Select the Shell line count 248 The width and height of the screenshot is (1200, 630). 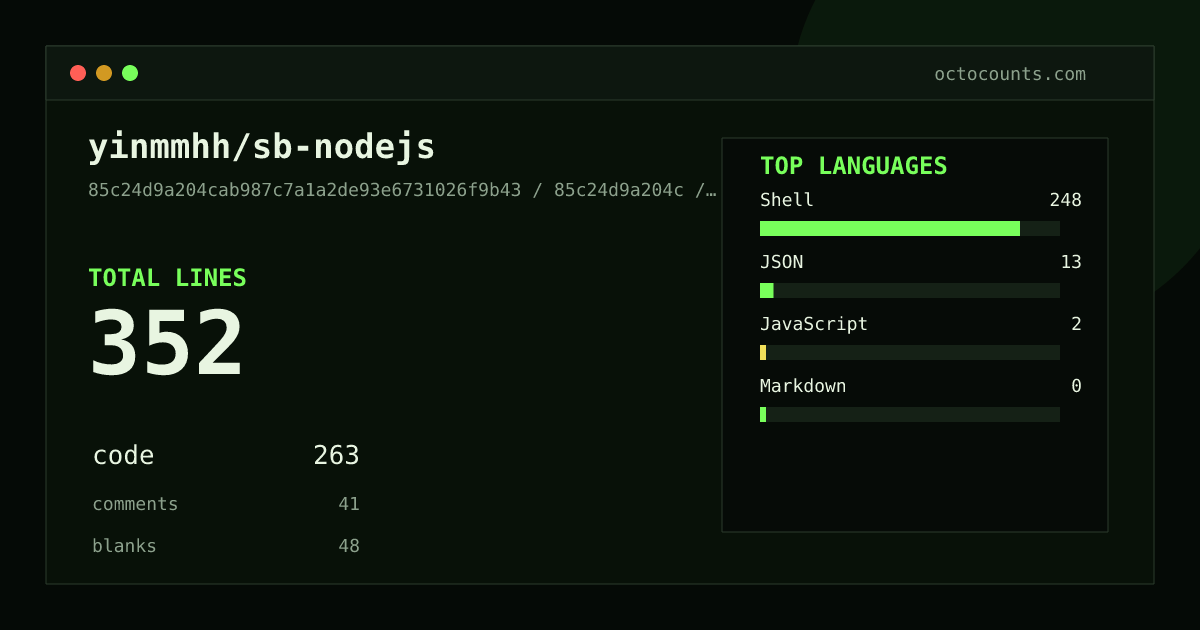pyautogui.click(x=1065, y=200)
